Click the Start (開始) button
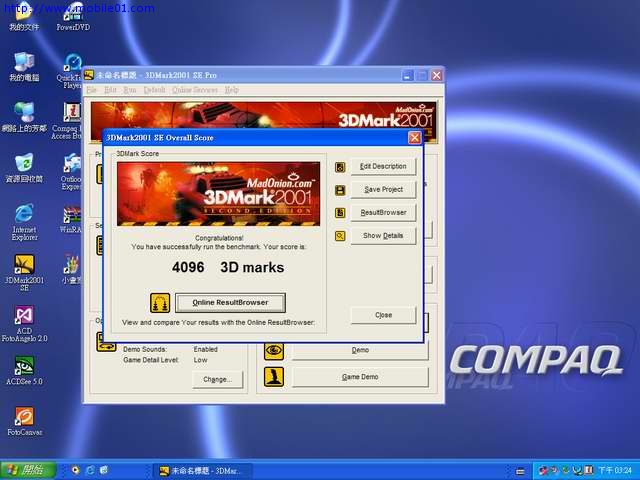The height and width of the screenshot is (480, 640). point(28,470)
